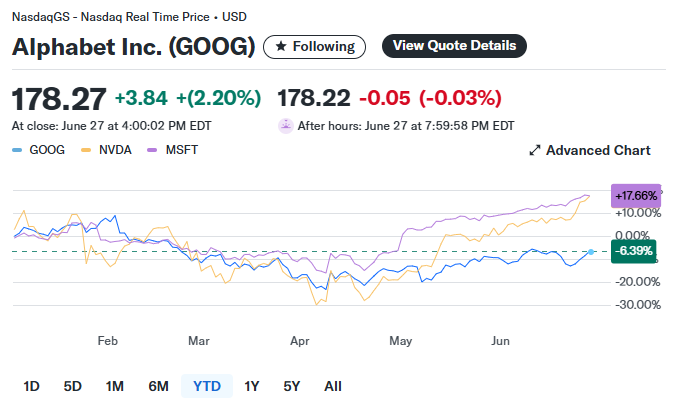
Task: Click the Mar axis label
Action: point(199,341)
